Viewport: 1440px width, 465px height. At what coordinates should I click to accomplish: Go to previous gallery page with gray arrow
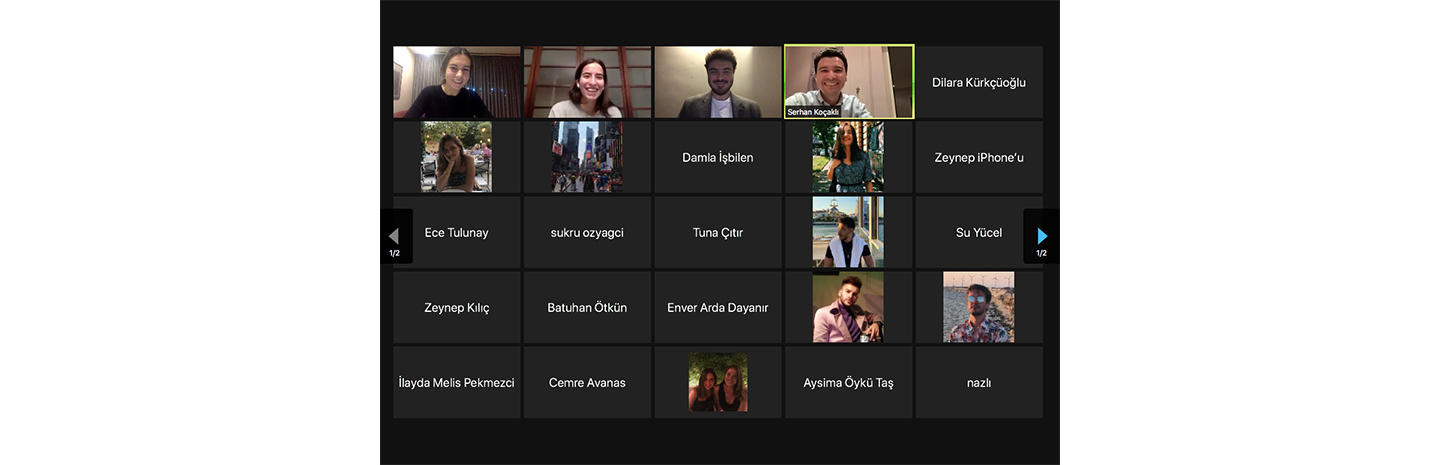point(395,236)
